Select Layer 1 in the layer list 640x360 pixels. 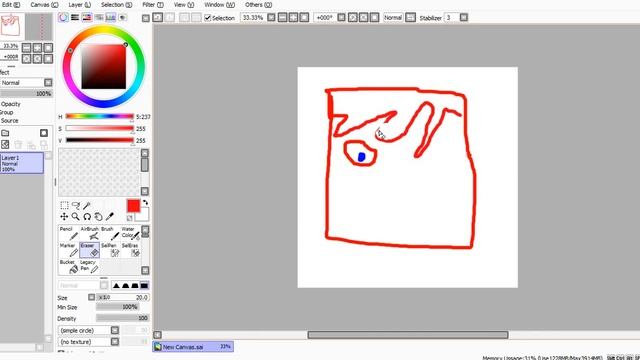coord(22,163)
